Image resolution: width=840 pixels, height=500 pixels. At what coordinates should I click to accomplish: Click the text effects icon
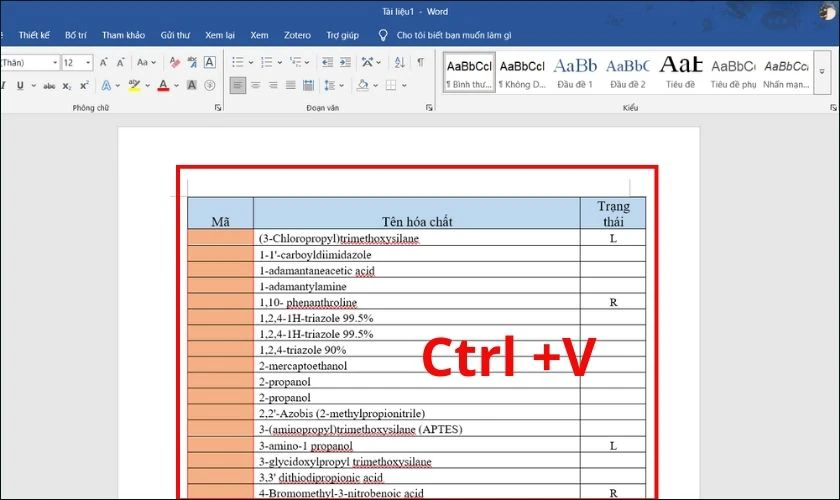point(106,85)
